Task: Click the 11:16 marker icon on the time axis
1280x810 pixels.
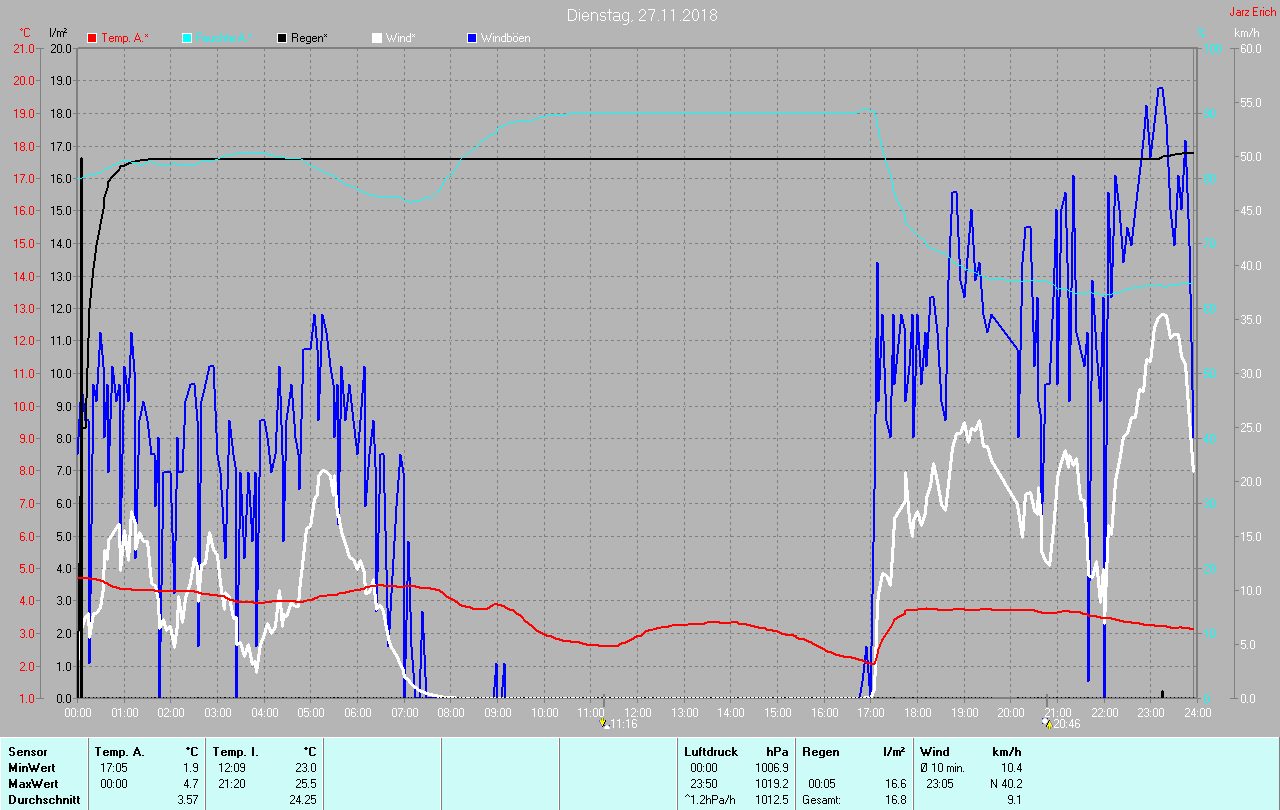Action: coord(604,722)
